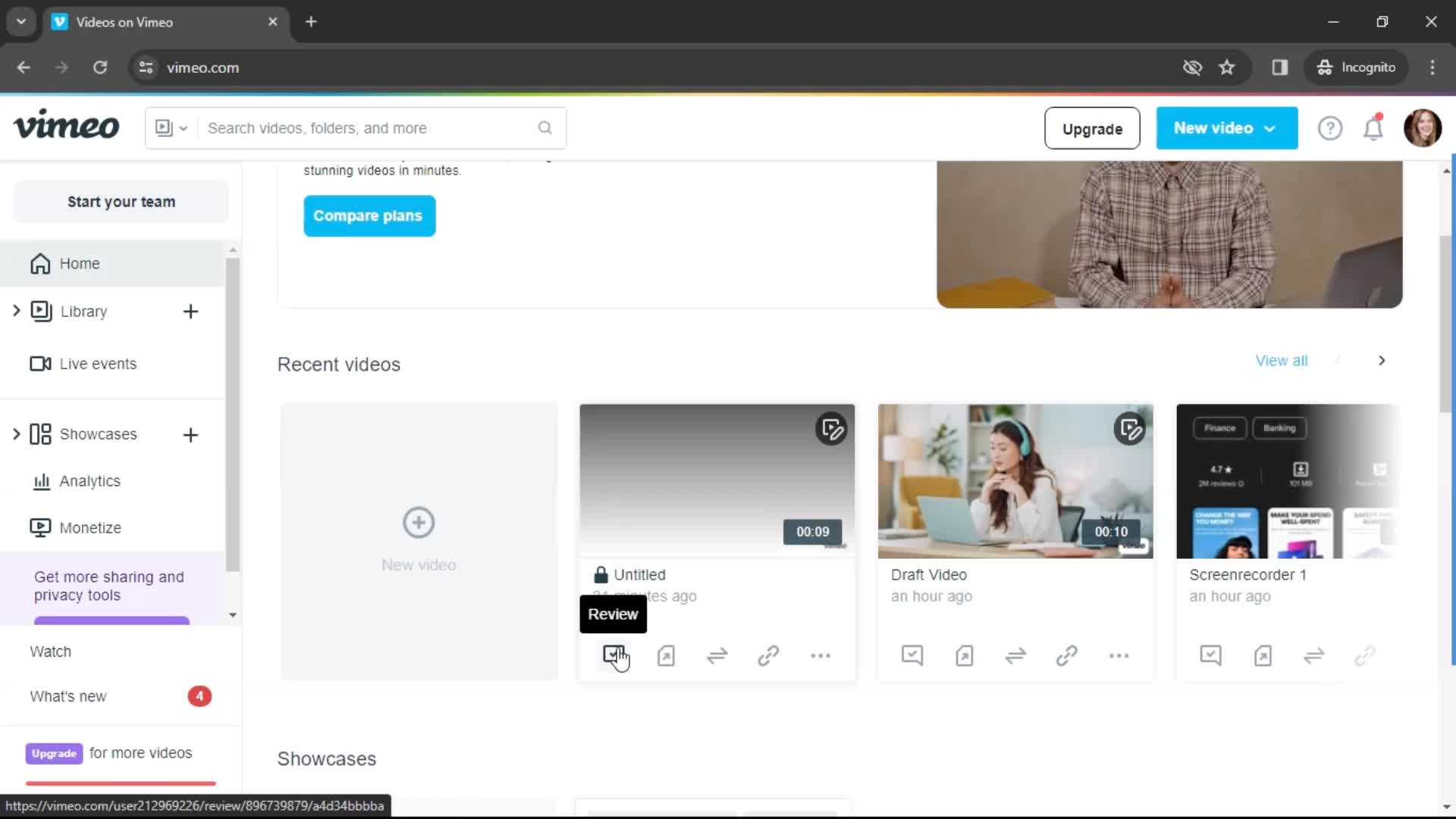Open share icon under Screenrecorder 1
The width and height of the screenshot is (1456, 819).
point(1263,655)
